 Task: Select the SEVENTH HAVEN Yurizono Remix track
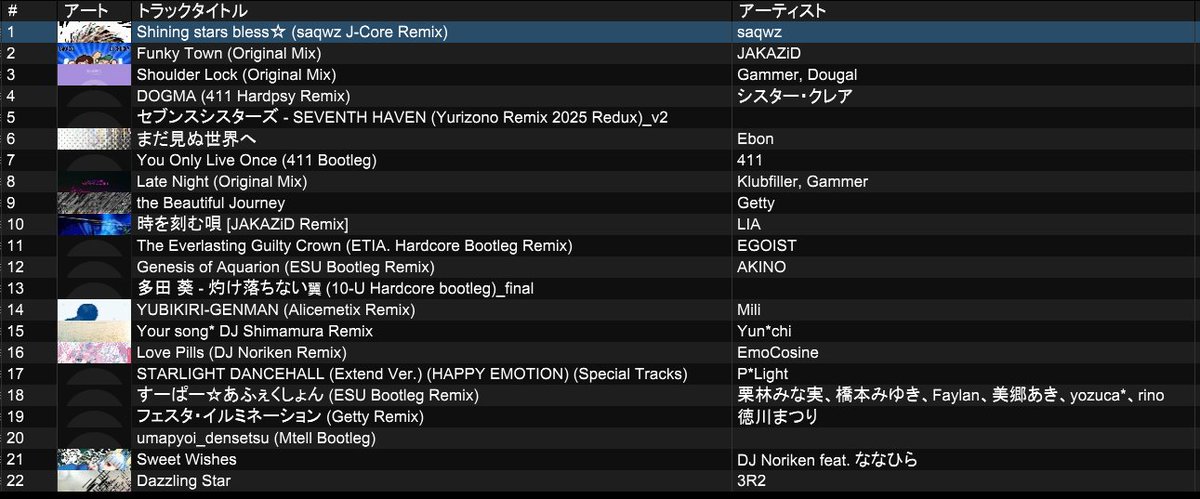click(402, 117)
